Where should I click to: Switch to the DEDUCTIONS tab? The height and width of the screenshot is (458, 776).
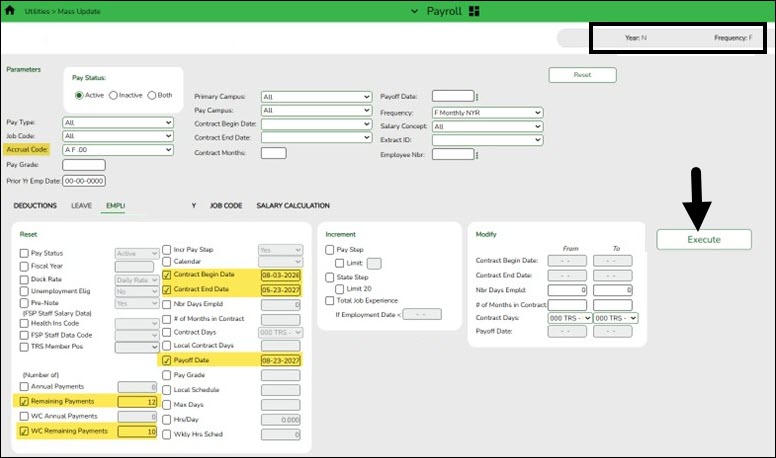[x=37, y=205]
